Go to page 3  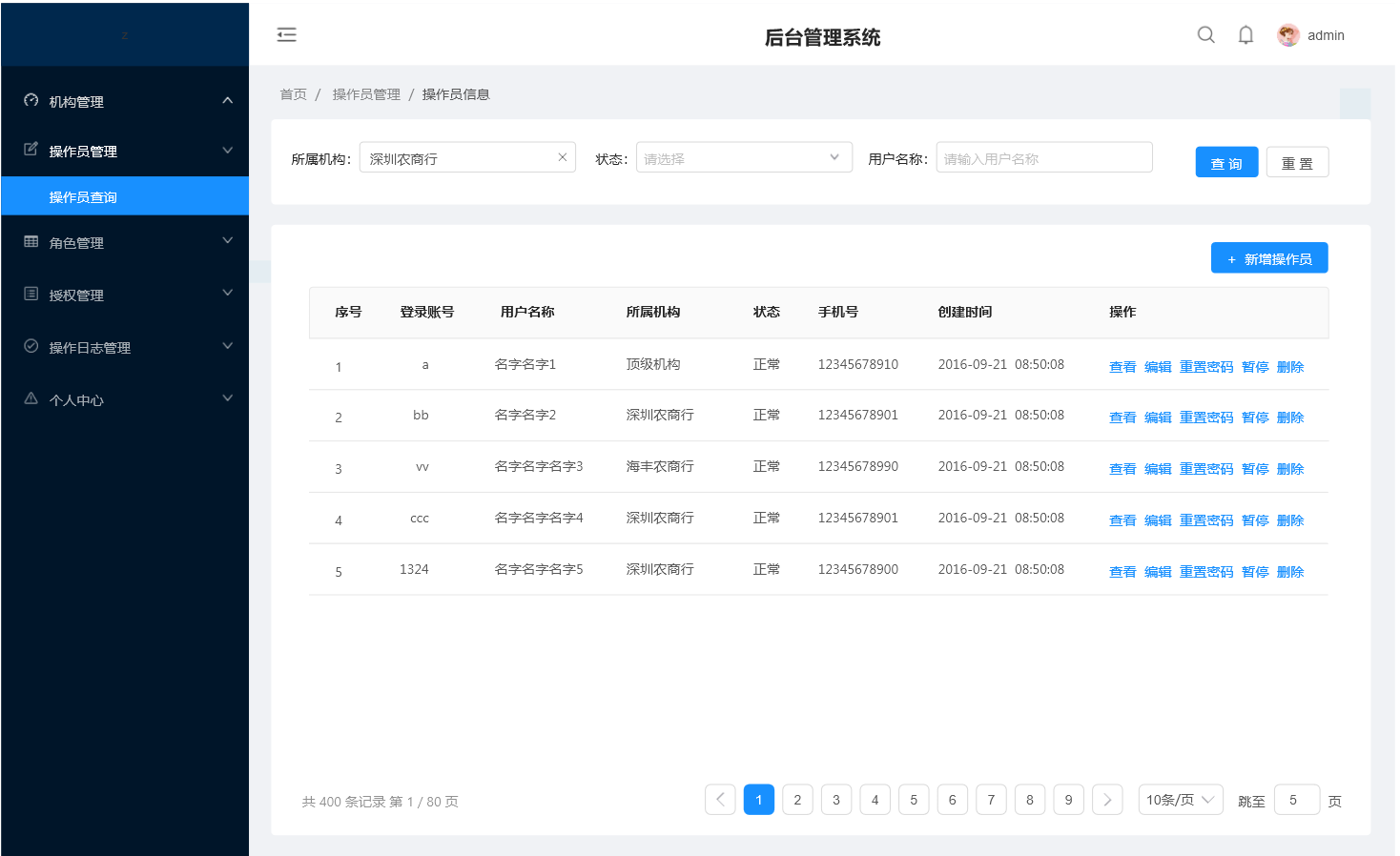coord(836,800)
